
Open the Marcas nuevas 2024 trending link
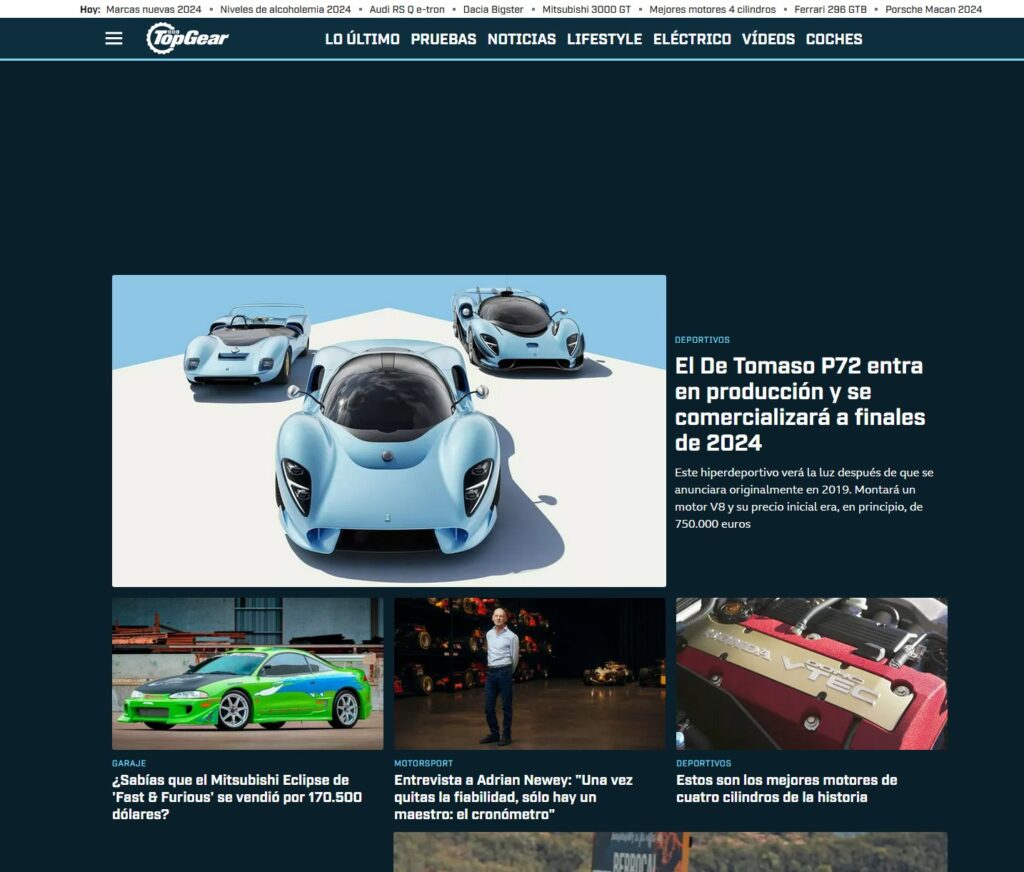(153, 9)
